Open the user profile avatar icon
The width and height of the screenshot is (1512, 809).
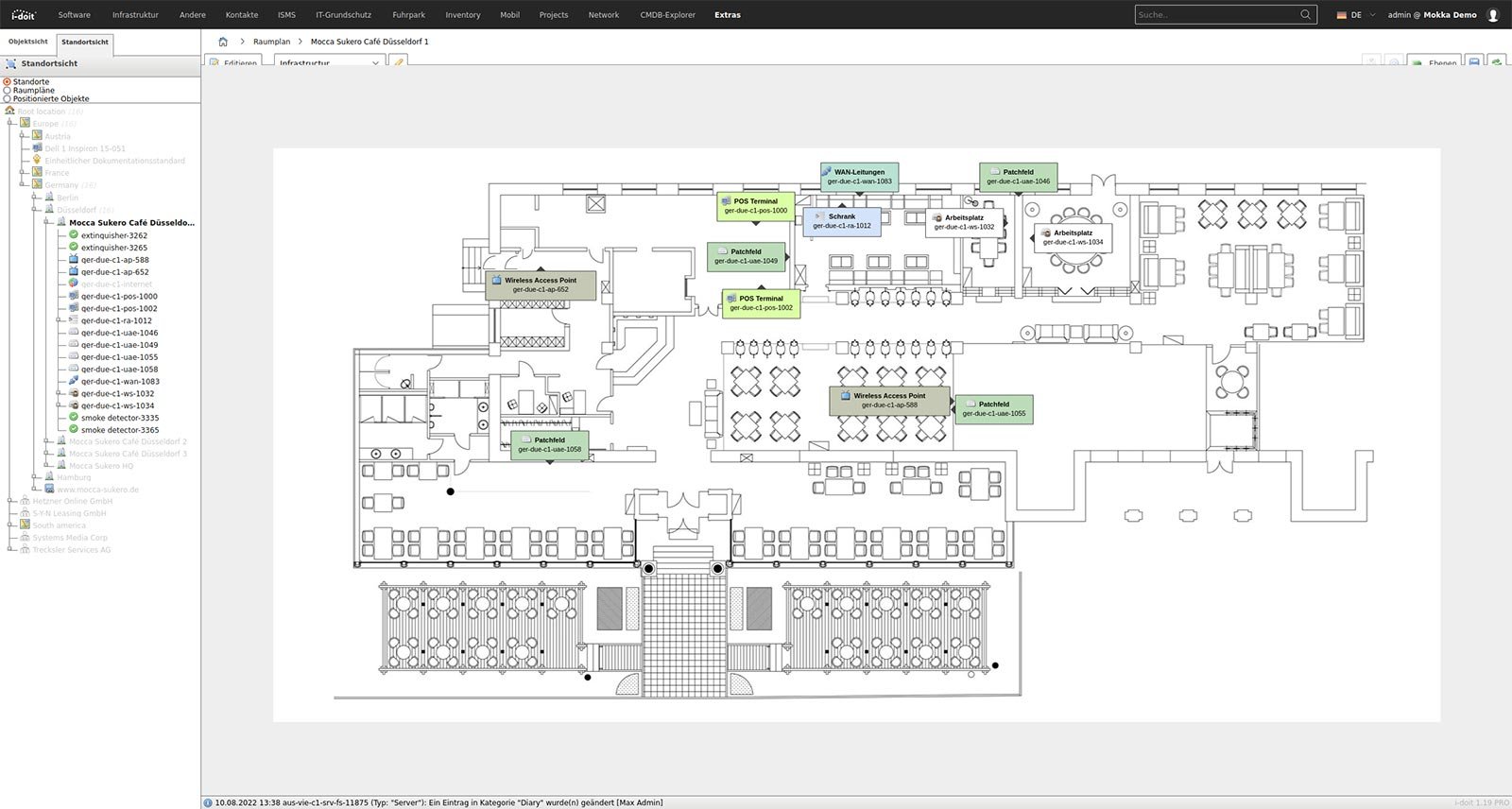(x=1493, y=15)
